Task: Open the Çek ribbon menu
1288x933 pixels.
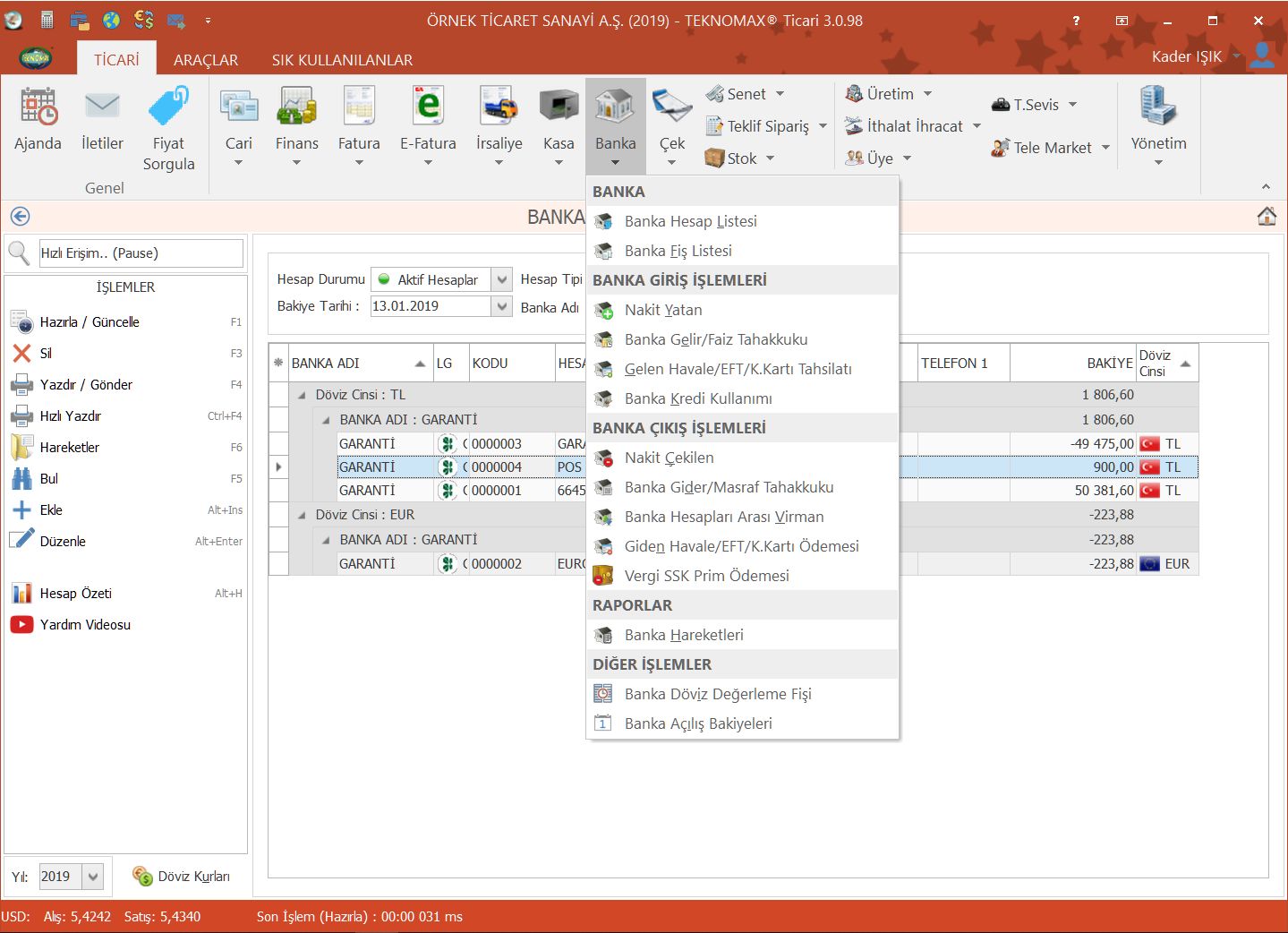Action: click(x=671, y=126)
